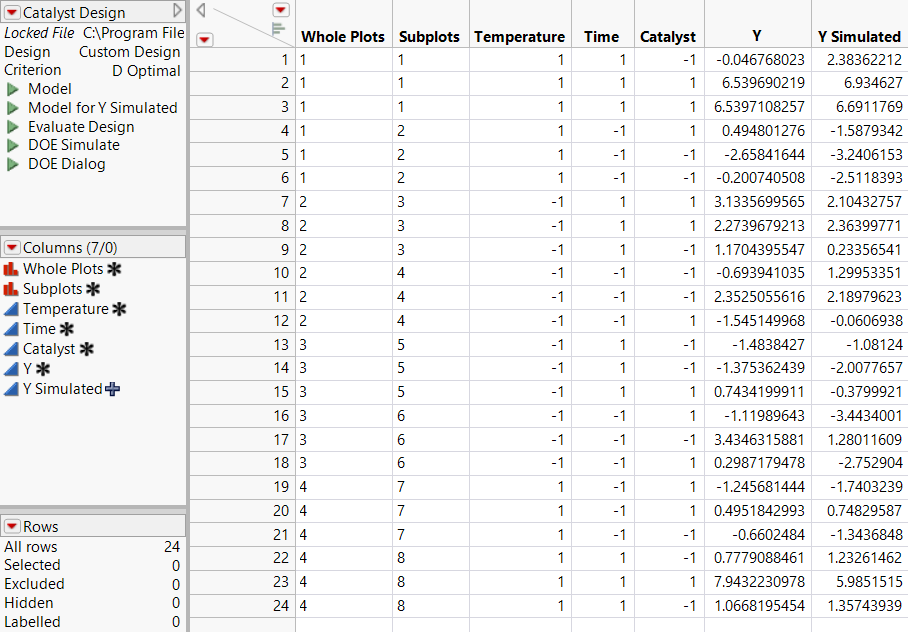Click the Y Simulated column header

(859, 37)
